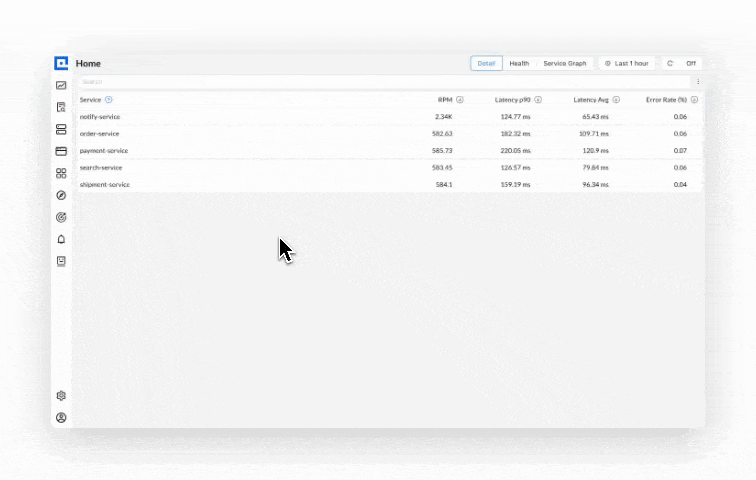Screen dimensions: 756x480
Task: Click the 65.43 ms average latency
Action: 595,117
